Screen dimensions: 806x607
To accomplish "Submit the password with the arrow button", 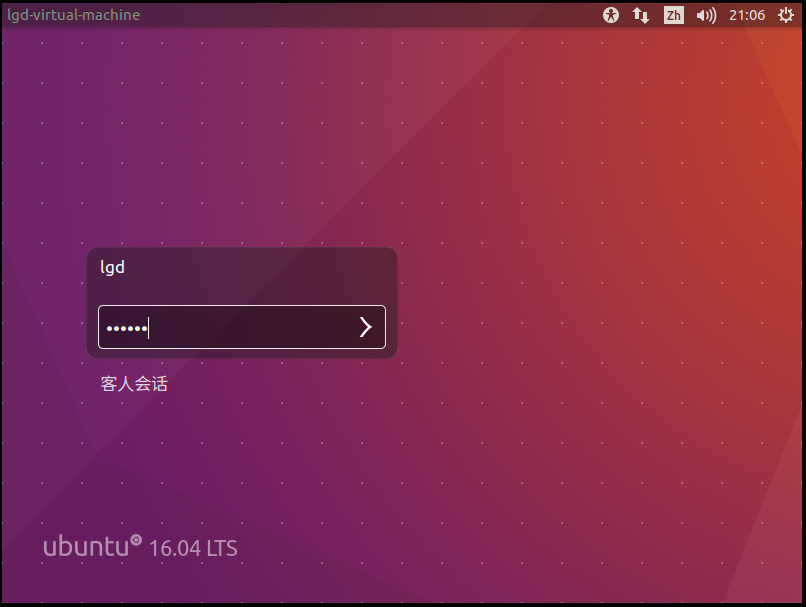I will tap(365, 327).
